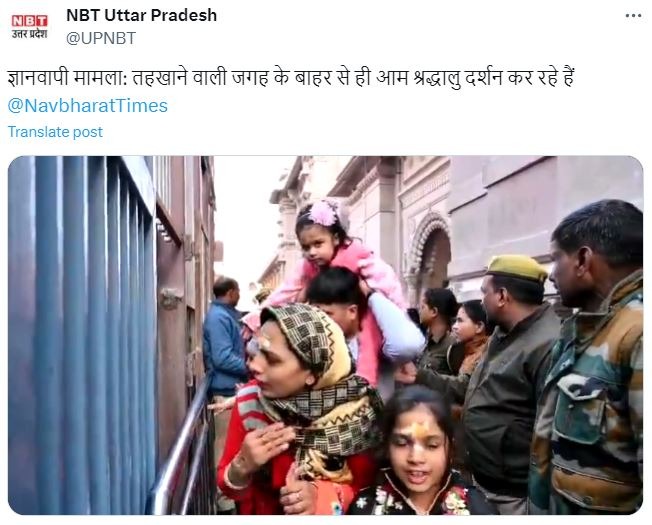Open the @NavbharatTimes mention link
Image resolution: width=652 pixels, height=525 pixels.
(x=87, y=106)
